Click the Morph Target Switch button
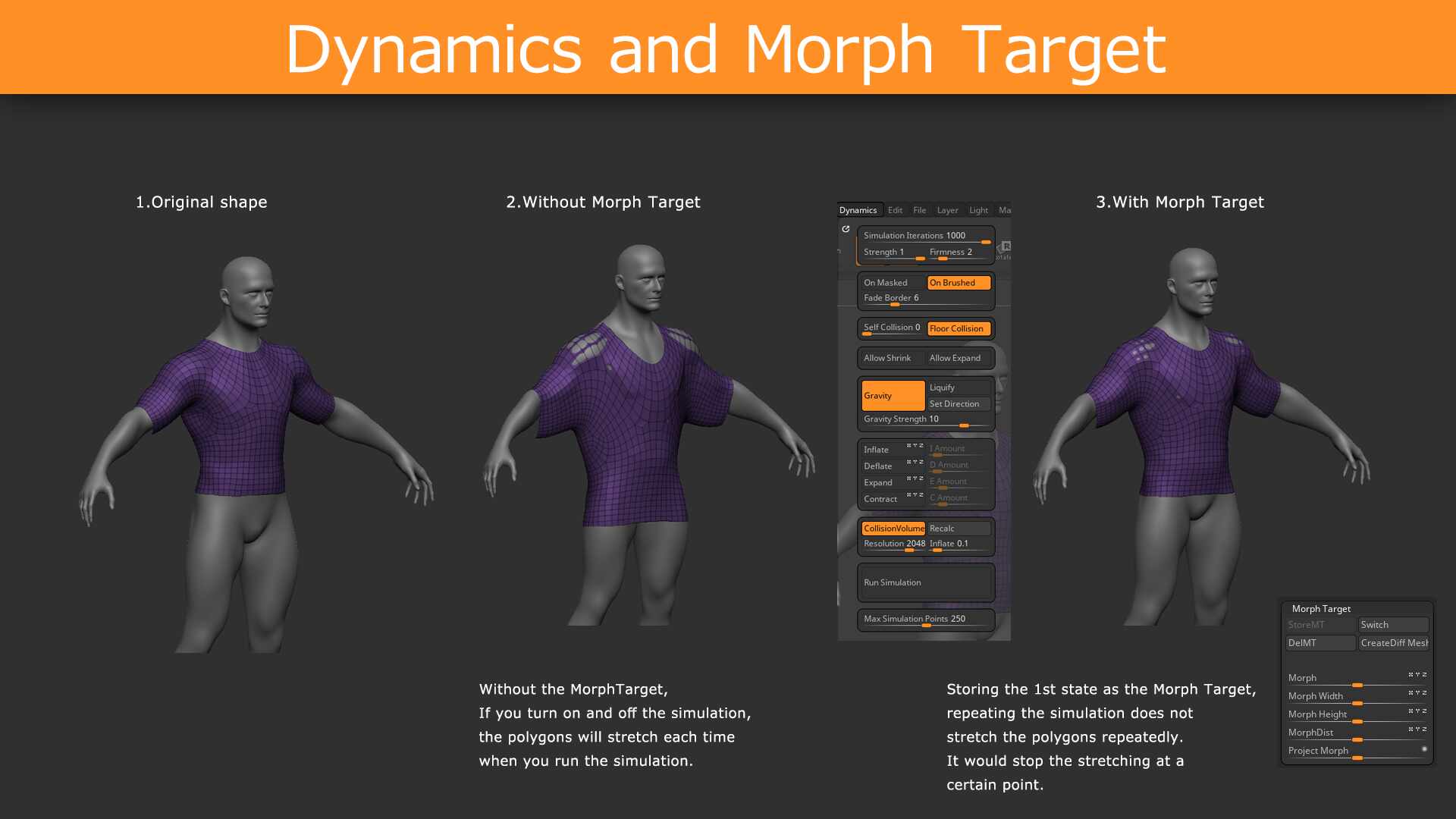This screenshot has height=819, width=1456. tap(1392, 625)
